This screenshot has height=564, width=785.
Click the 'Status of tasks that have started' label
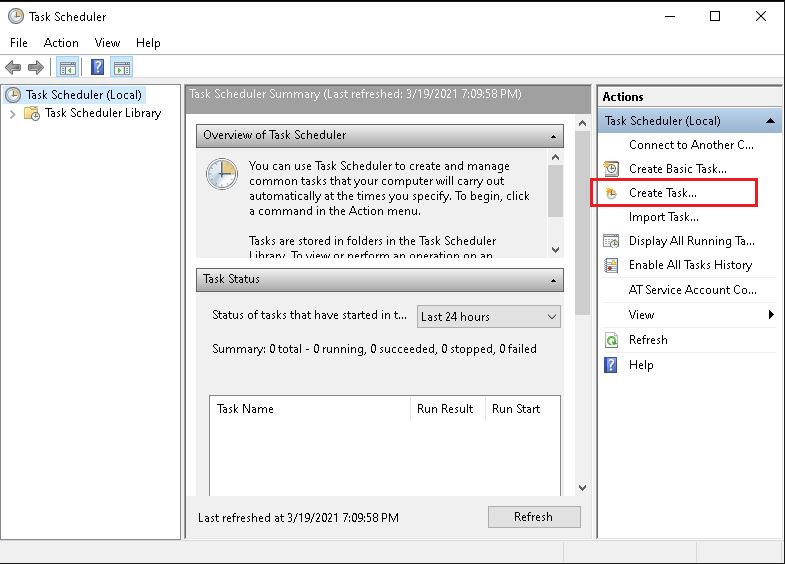pyautogui.click(x=309, y=315)
